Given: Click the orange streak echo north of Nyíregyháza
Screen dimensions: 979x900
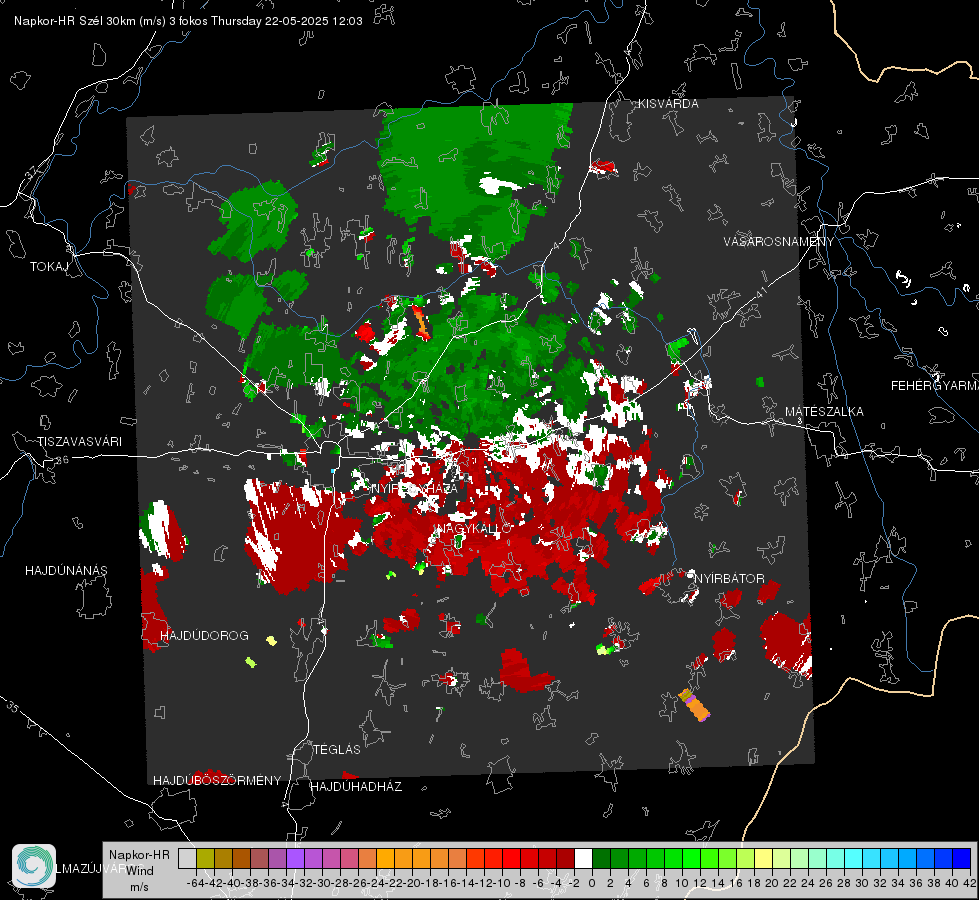Looking at the screenshot, I should (421, 321).
